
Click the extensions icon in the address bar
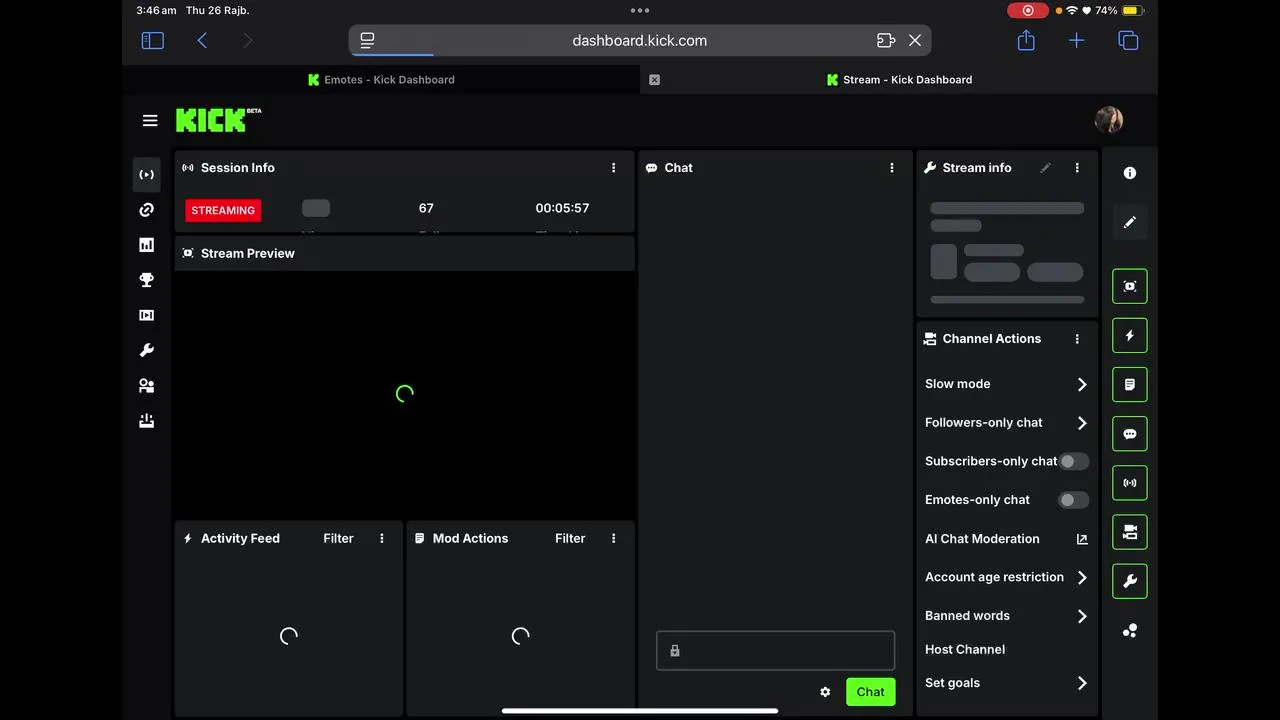tap(885, 41)
